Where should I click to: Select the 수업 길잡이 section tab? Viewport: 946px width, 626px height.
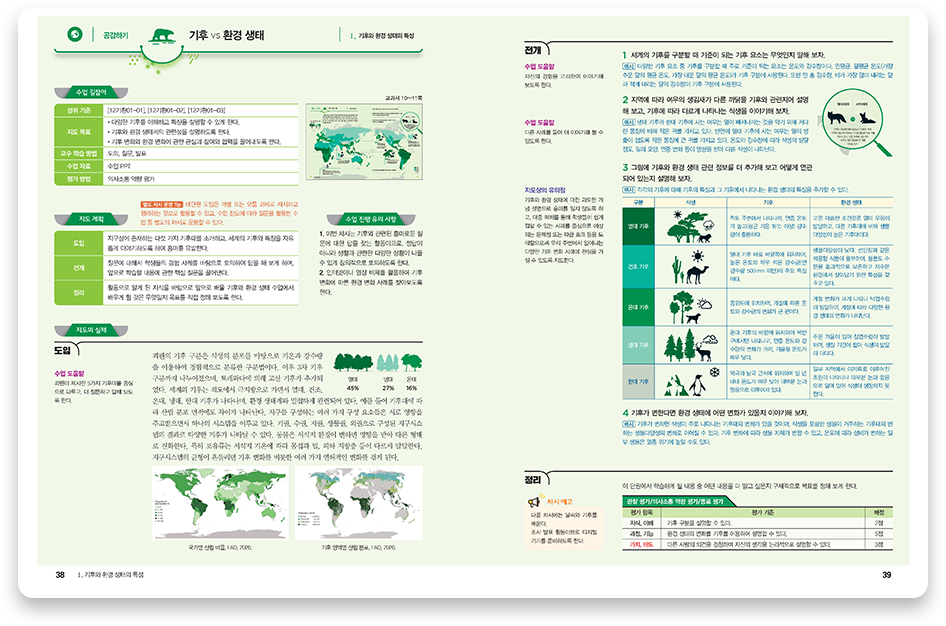click(x=91, y=92)
